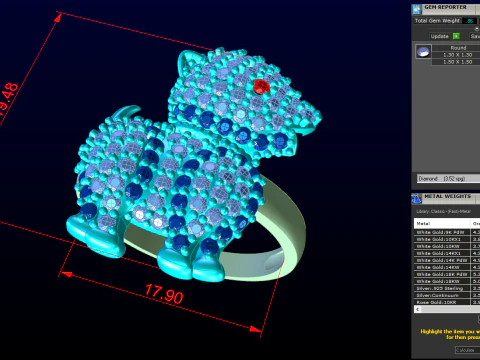Click the green icon beside Update
The width and height of the screenshot is (480, 360).
456,36
